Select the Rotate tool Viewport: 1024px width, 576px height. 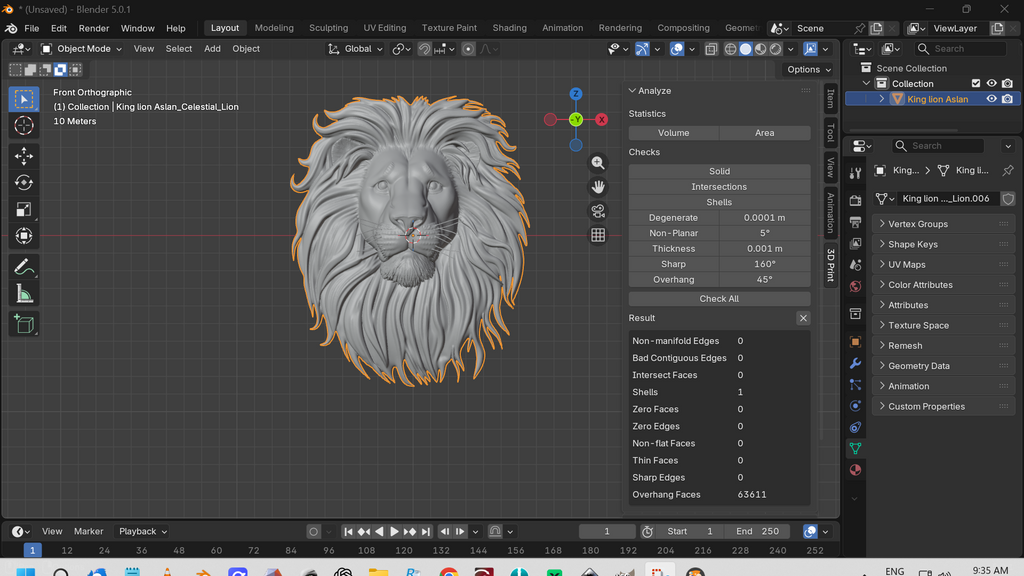24,182
